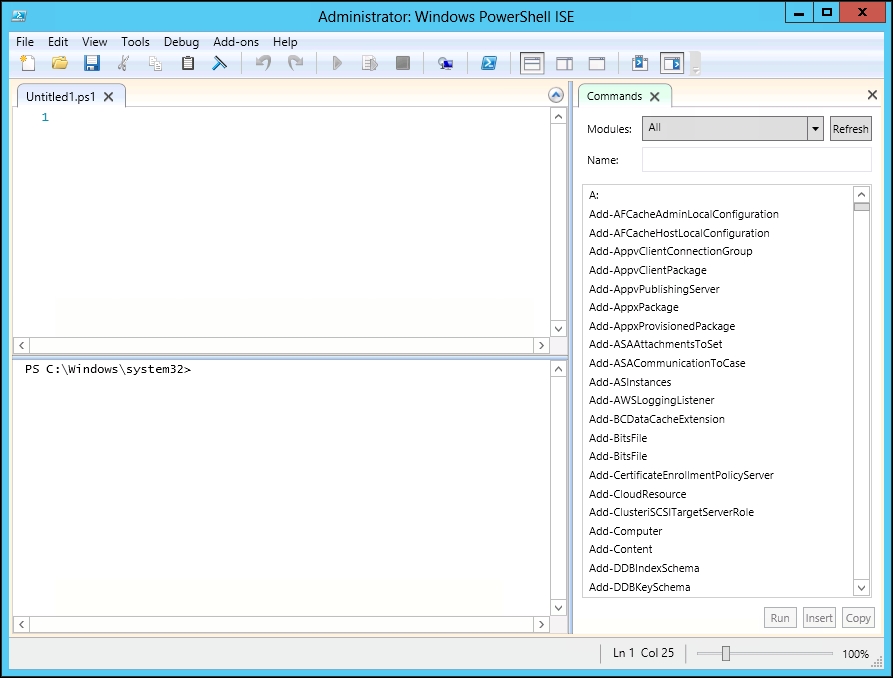Pick Add-CertificateEnrollmentPolicyServer from the list
Viewport: 893px width, 678px height.
pyautogui.click(x=681, y=475)
